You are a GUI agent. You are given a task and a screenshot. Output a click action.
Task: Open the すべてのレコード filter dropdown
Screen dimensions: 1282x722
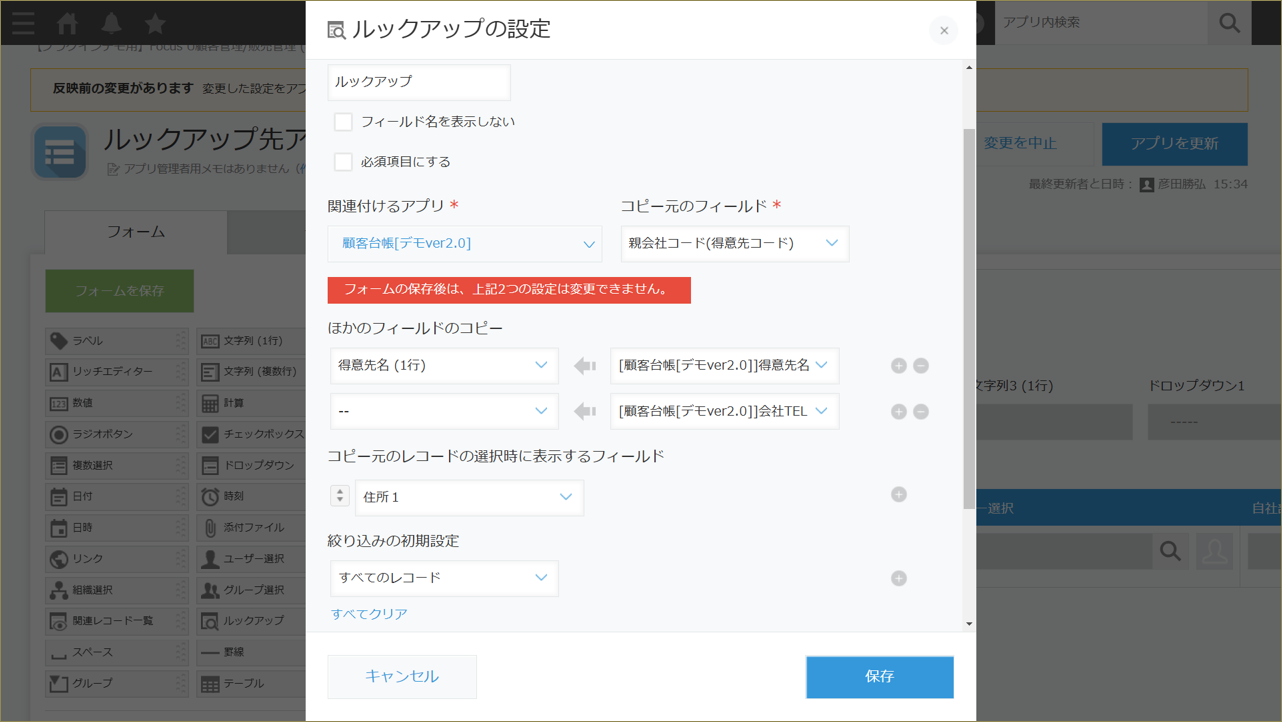(444, 578)
